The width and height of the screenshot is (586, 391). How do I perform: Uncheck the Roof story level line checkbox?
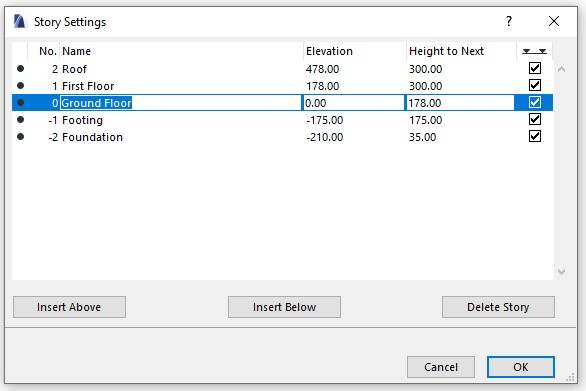pos(535,68)
